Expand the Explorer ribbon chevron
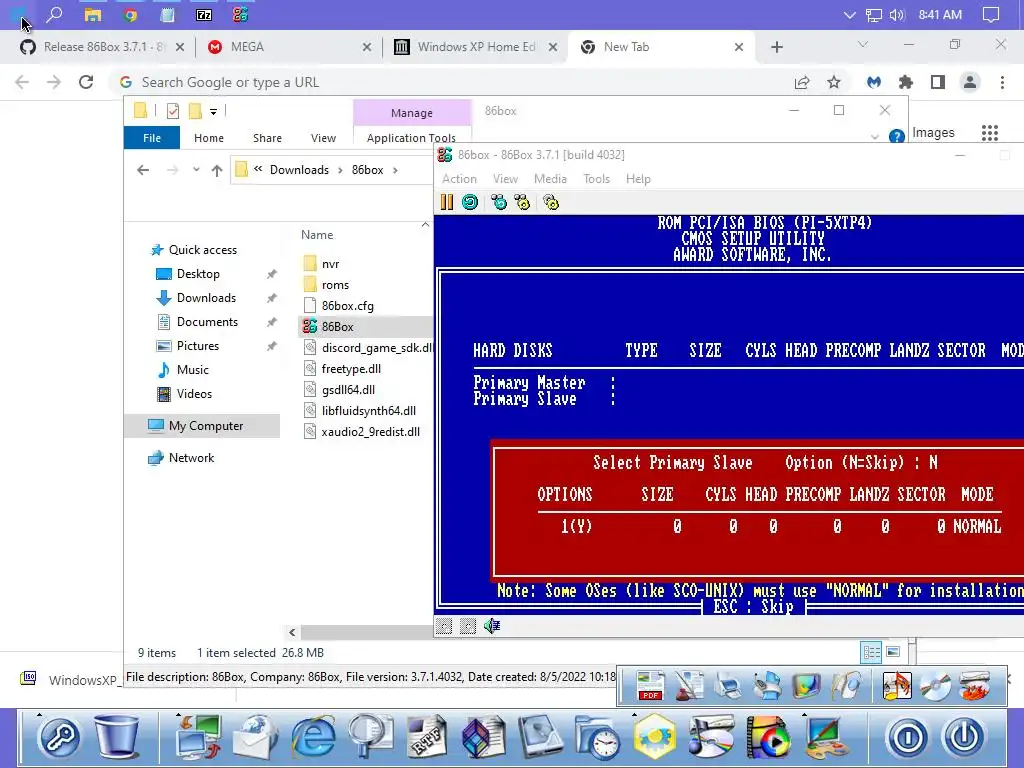The height and width of the screenshot is (768, 1024). click(875, 137)
